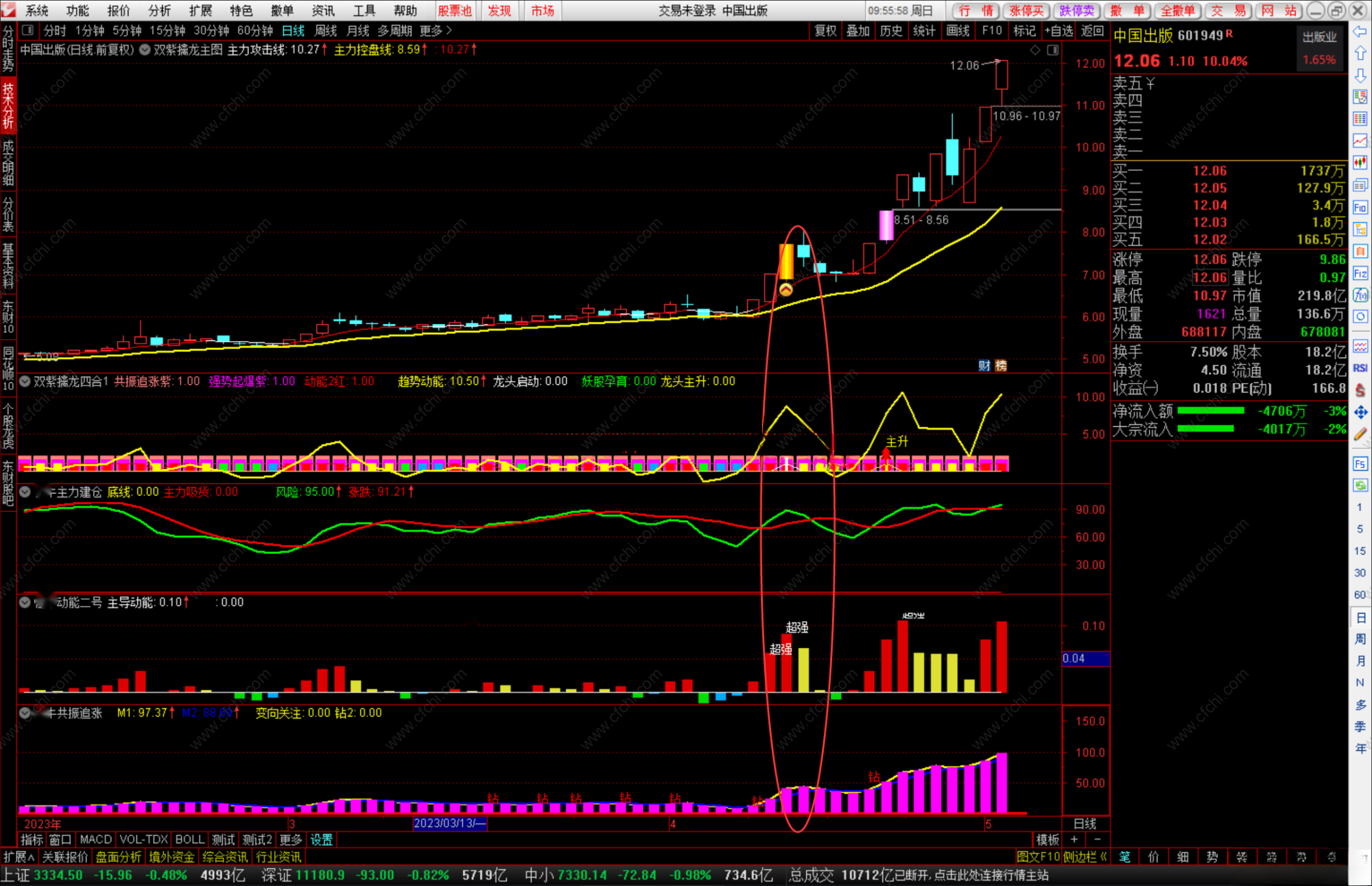Click the 复权 button above the chart

pyautogui.click(x=825, y=31)
